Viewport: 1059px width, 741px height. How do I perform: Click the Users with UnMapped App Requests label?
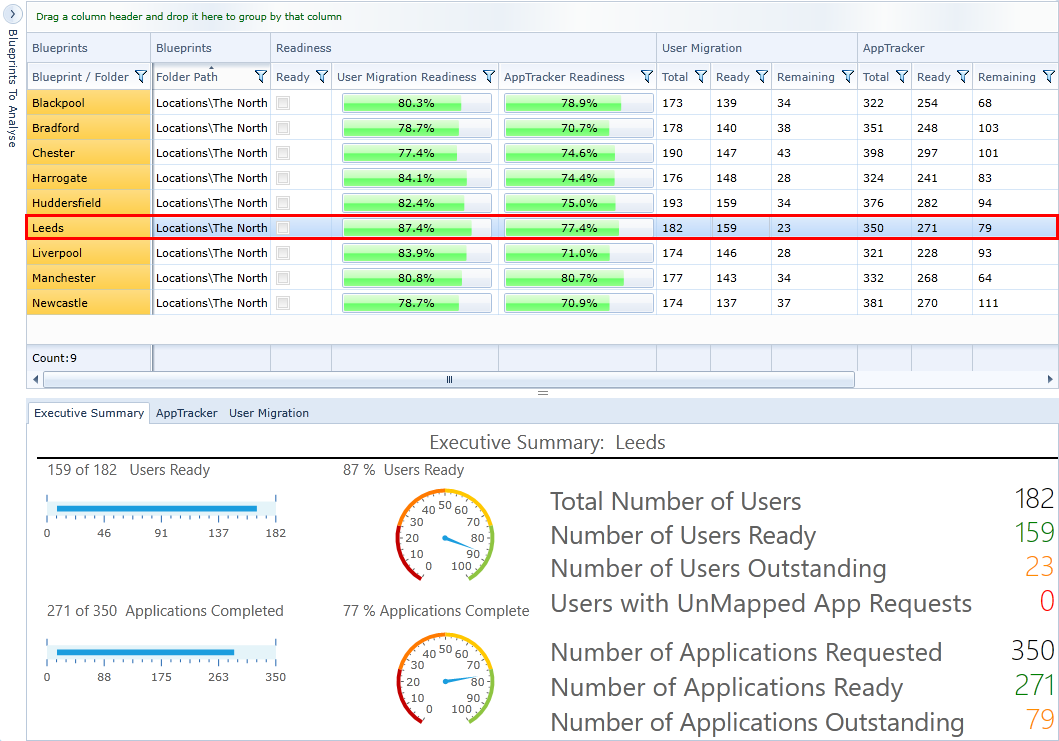761,603
